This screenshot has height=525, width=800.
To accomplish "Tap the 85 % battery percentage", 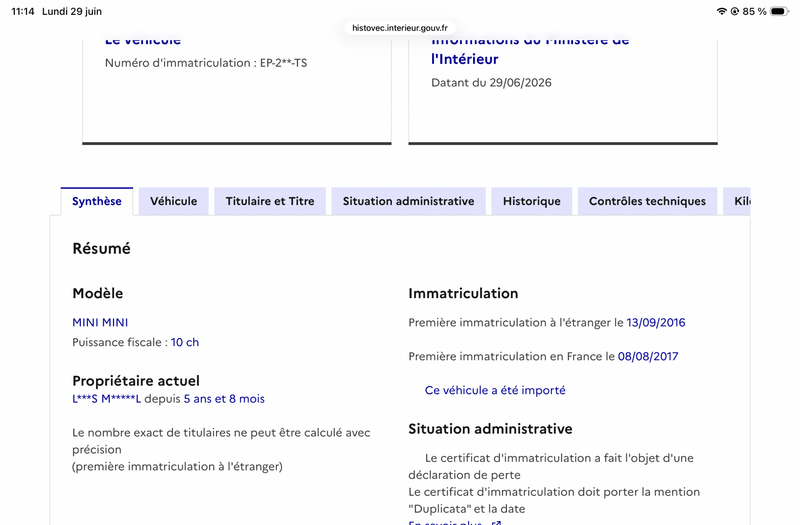I will pyautogui.click(x=755, y=11).
